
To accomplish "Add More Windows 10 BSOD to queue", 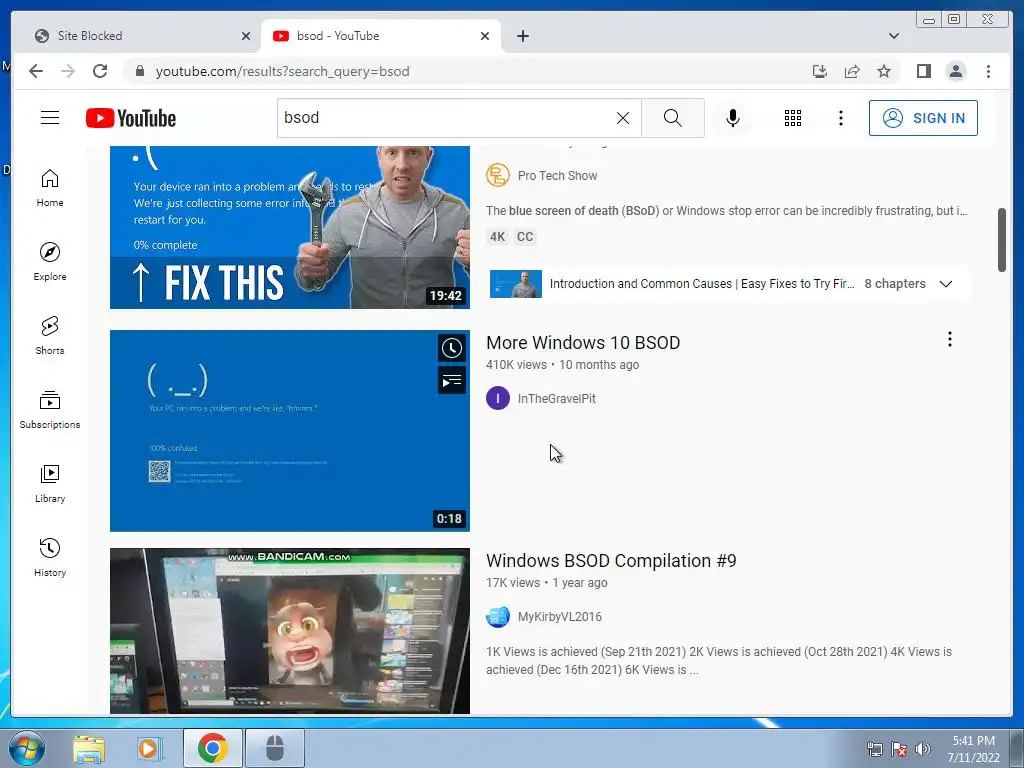I will point(451,381).
